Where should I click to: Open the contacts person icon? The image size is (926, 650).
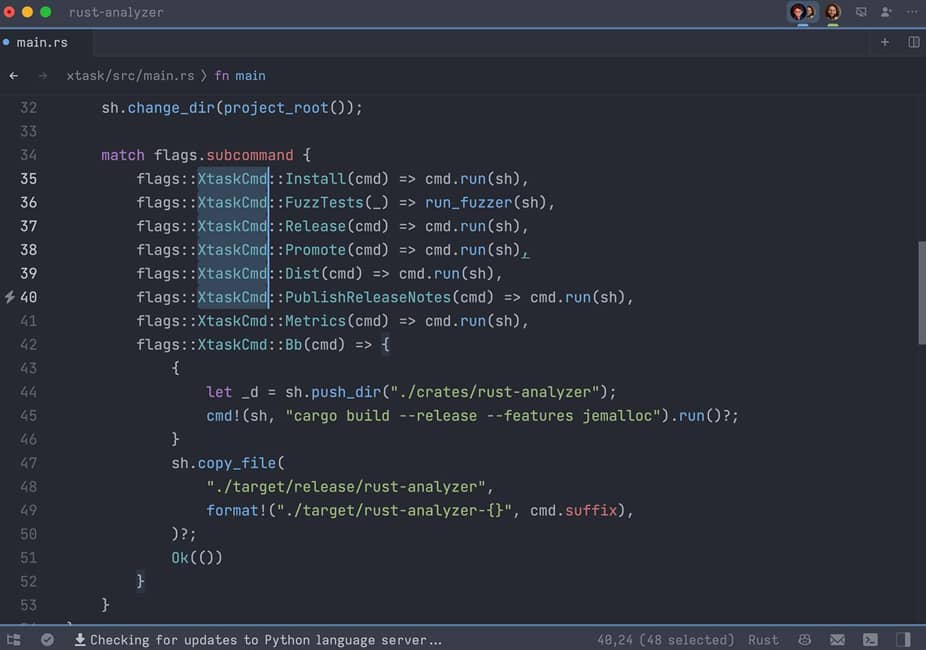click(x=886, y=12)
